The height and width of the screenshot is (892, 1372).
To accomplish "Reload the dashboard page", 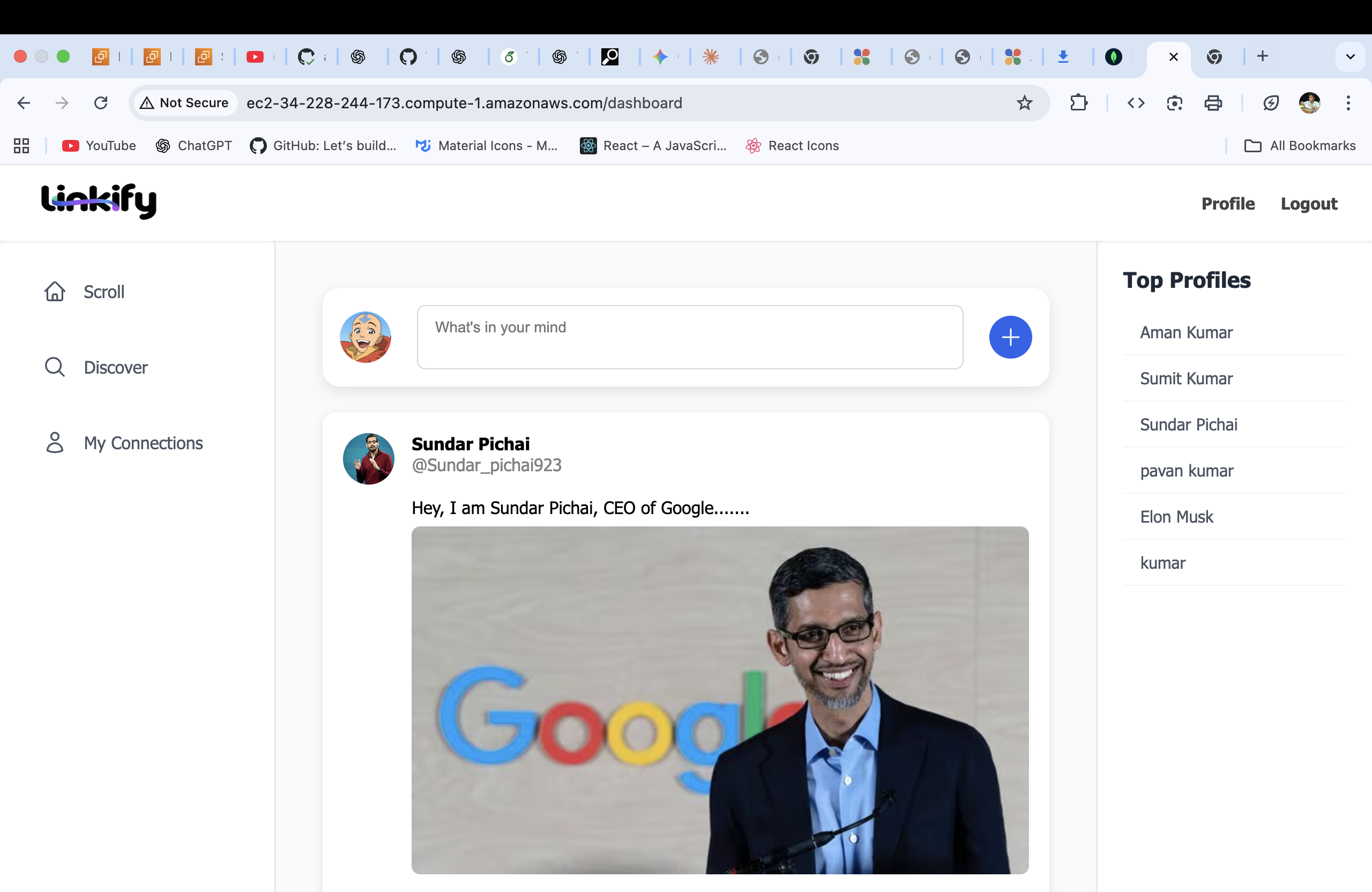I will [101, 103].
